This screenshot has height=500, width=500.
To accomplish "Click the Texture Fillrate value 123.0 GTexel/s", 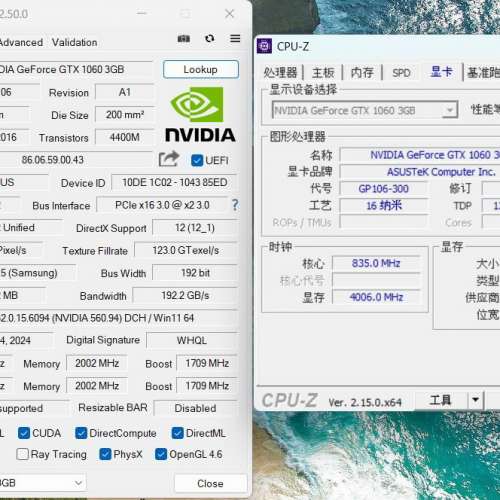I will click(x=186, y=250).
